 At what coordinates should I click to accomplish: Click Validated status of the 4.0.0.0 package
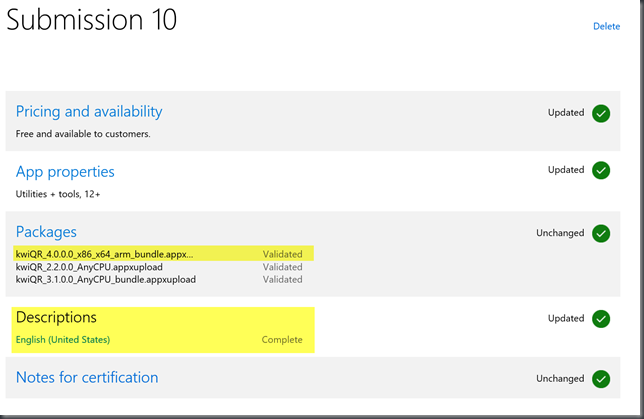click(x=283, y=254)
